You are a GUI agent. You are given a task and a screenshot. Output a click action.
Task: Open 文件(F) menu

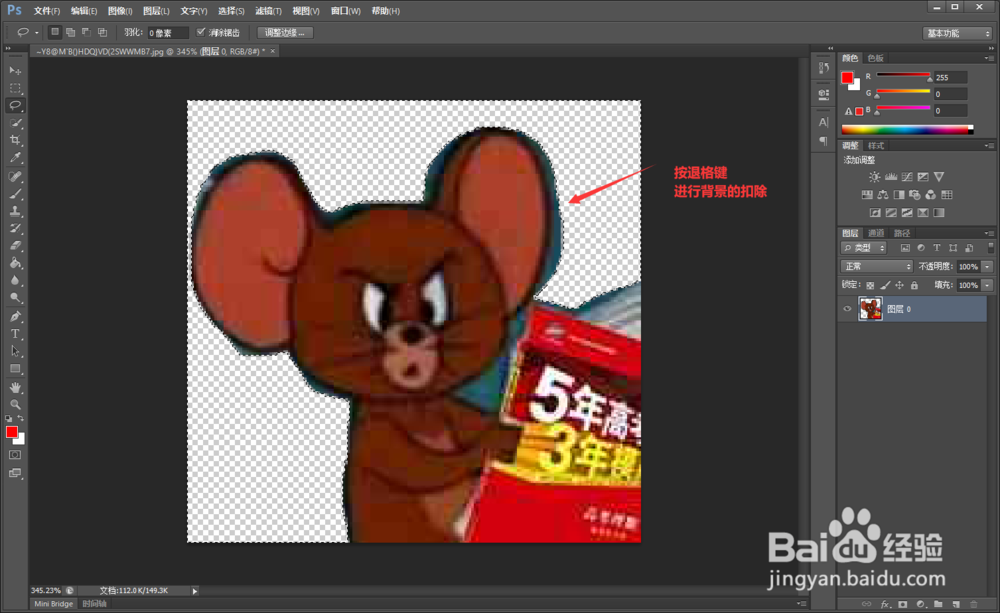pos(47,11)
